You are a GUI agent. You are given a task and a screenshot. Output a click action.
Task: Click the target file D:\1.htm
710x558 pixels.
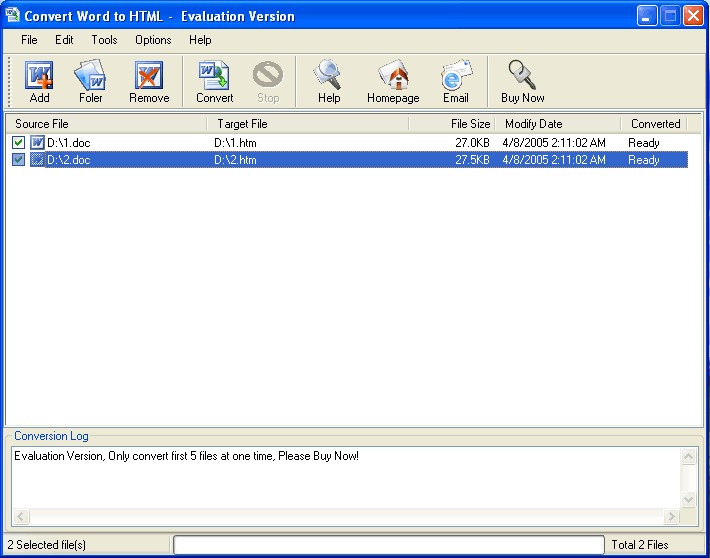235,143
